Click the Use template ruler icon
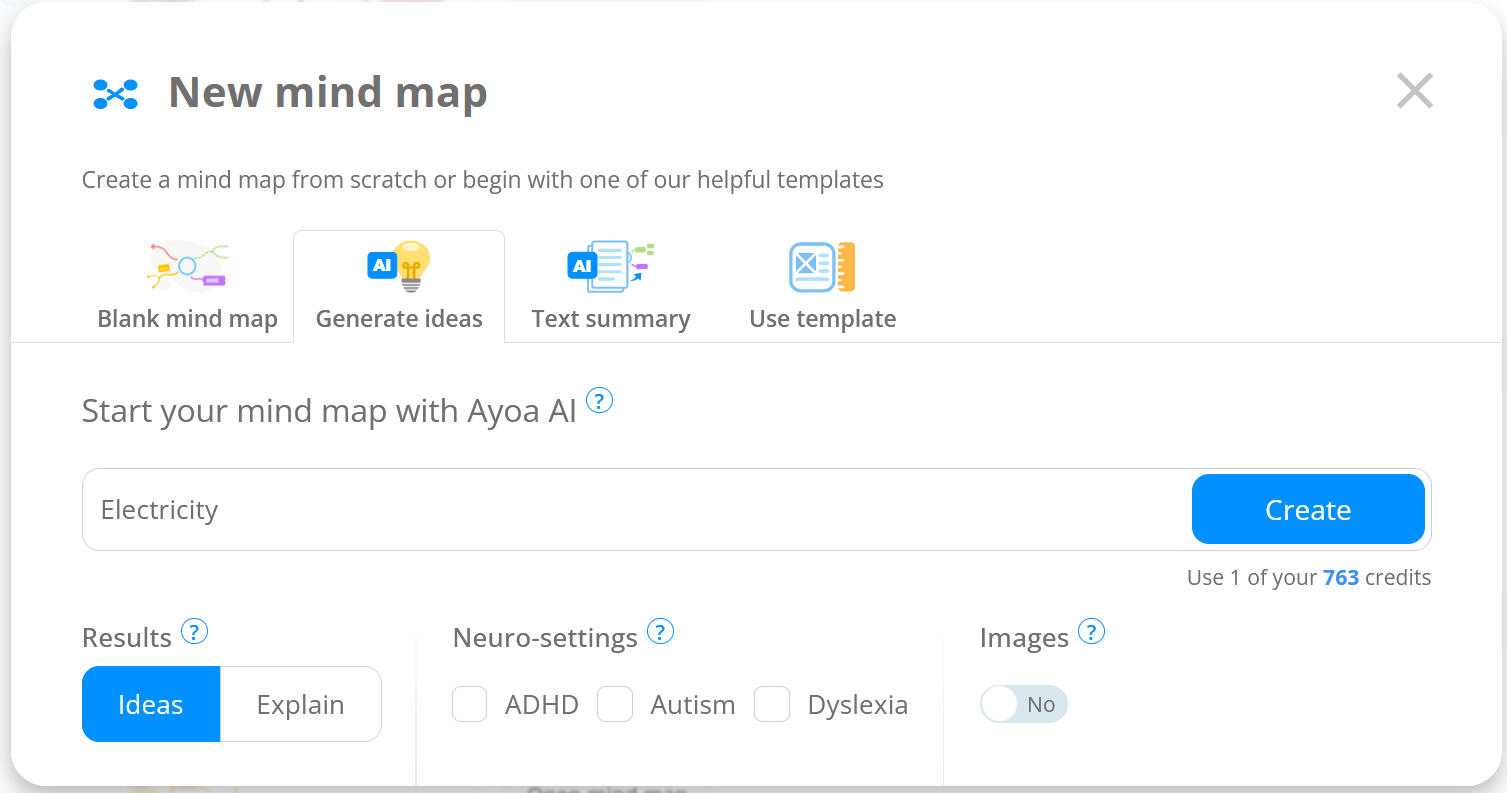The width and height of the screenshot is (1507, 793). (x=822, y=267)
